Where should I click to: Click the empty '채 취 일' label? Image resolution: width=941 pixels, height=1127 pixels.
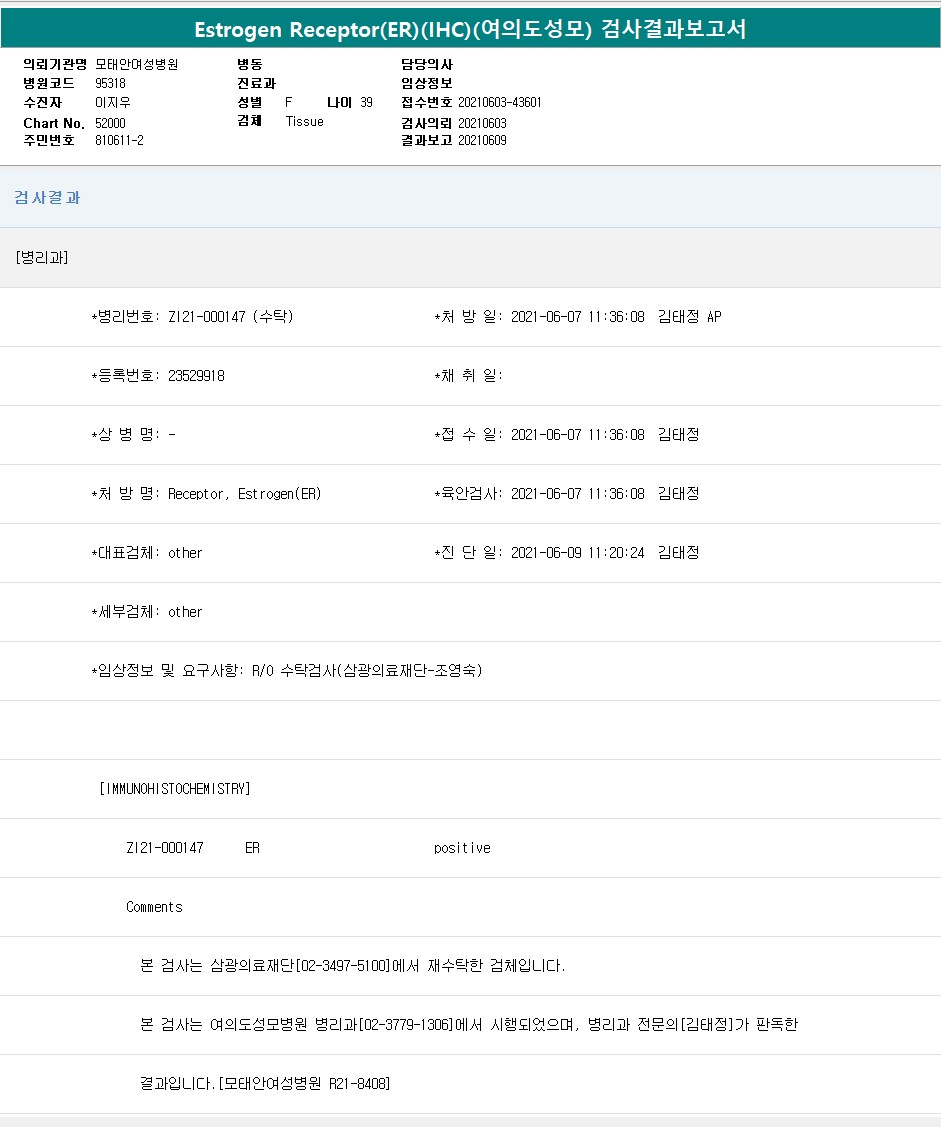coord(468,376)
